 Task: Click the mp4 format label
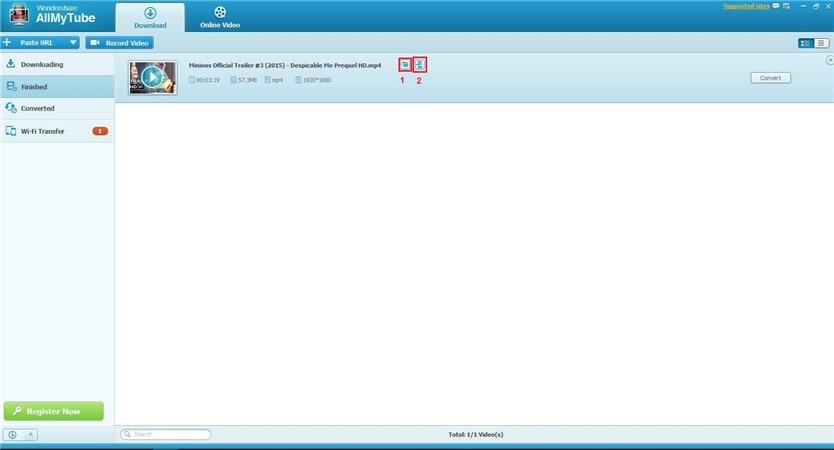pyautogui.click(x=277, y=80)
